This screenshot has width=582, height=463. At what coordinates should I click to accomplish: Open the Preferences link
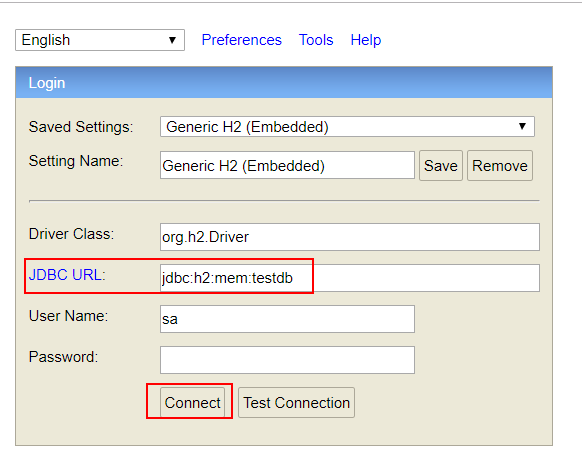(x=242, y=40)
